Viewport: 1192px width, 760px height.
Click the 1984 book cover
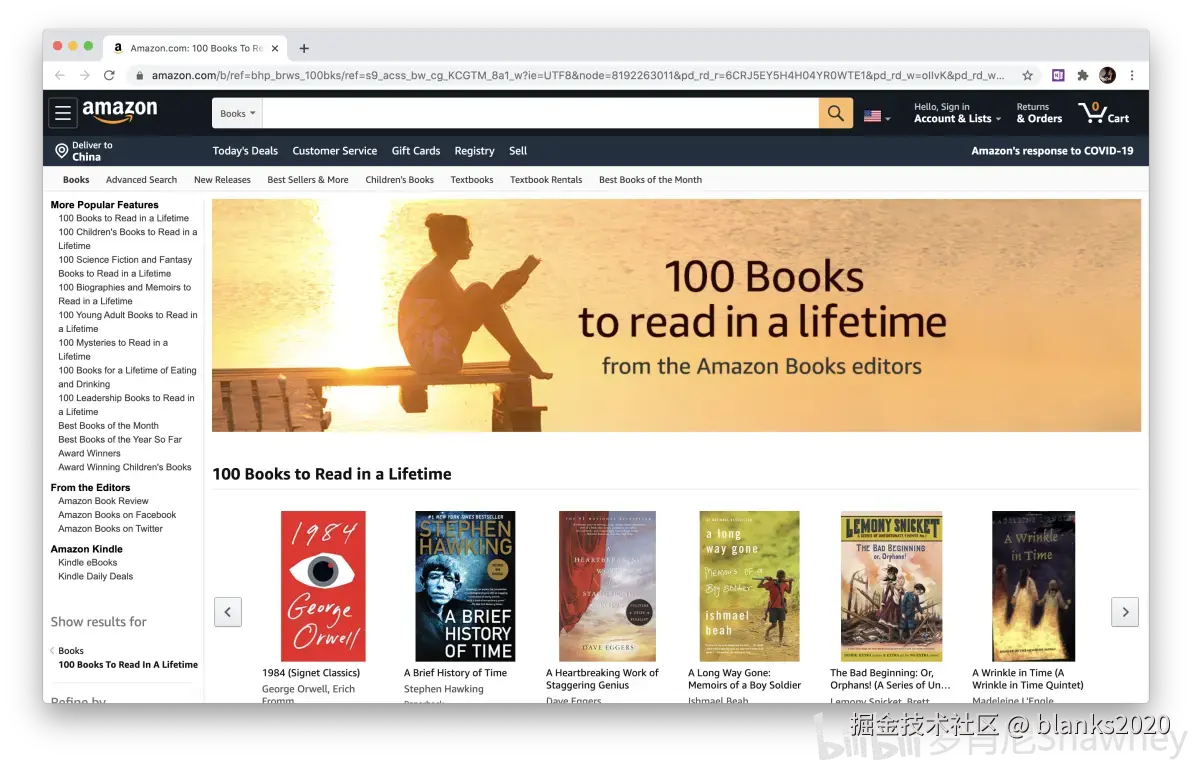323,586
